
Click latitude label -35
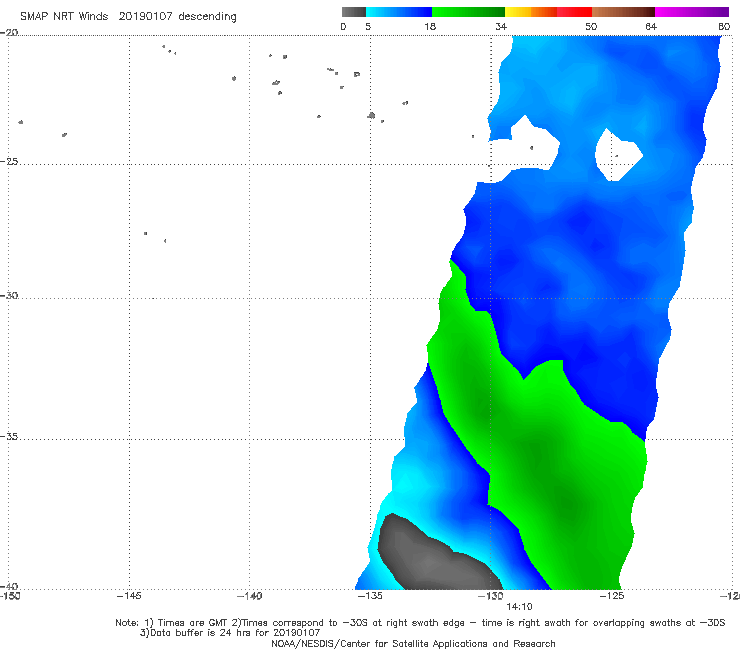pos(9,437)
